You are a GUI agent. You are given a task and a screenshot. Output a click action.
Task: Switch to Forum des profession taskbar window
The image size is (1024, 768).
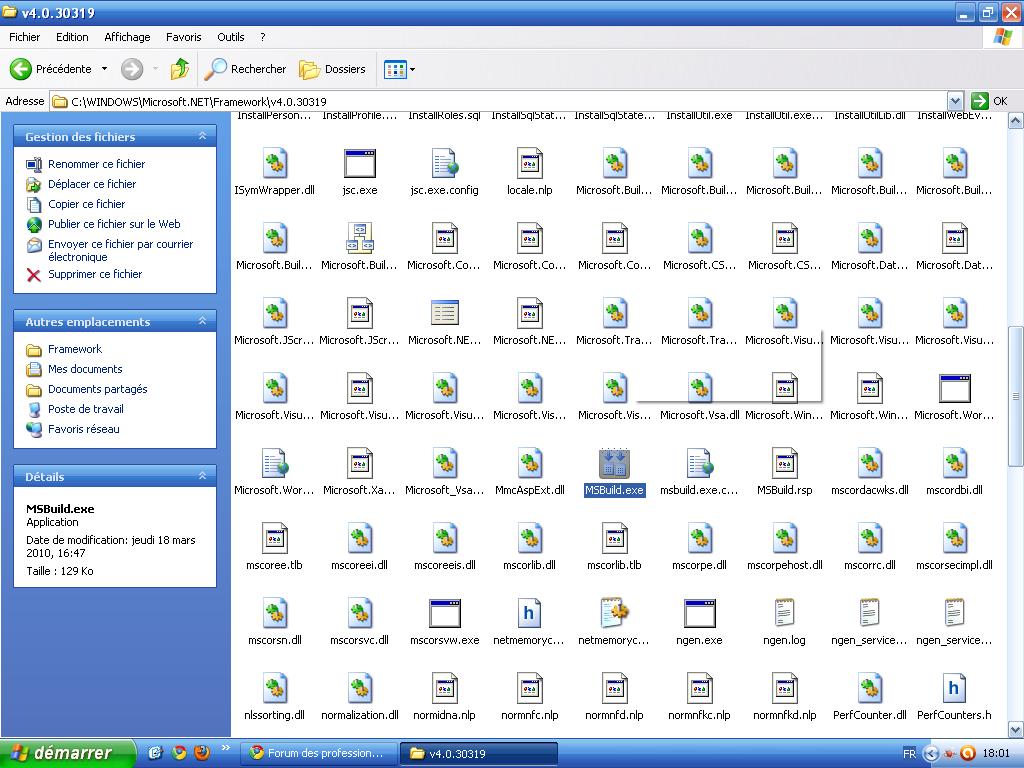pyautogui.click(x=318, y=753)
